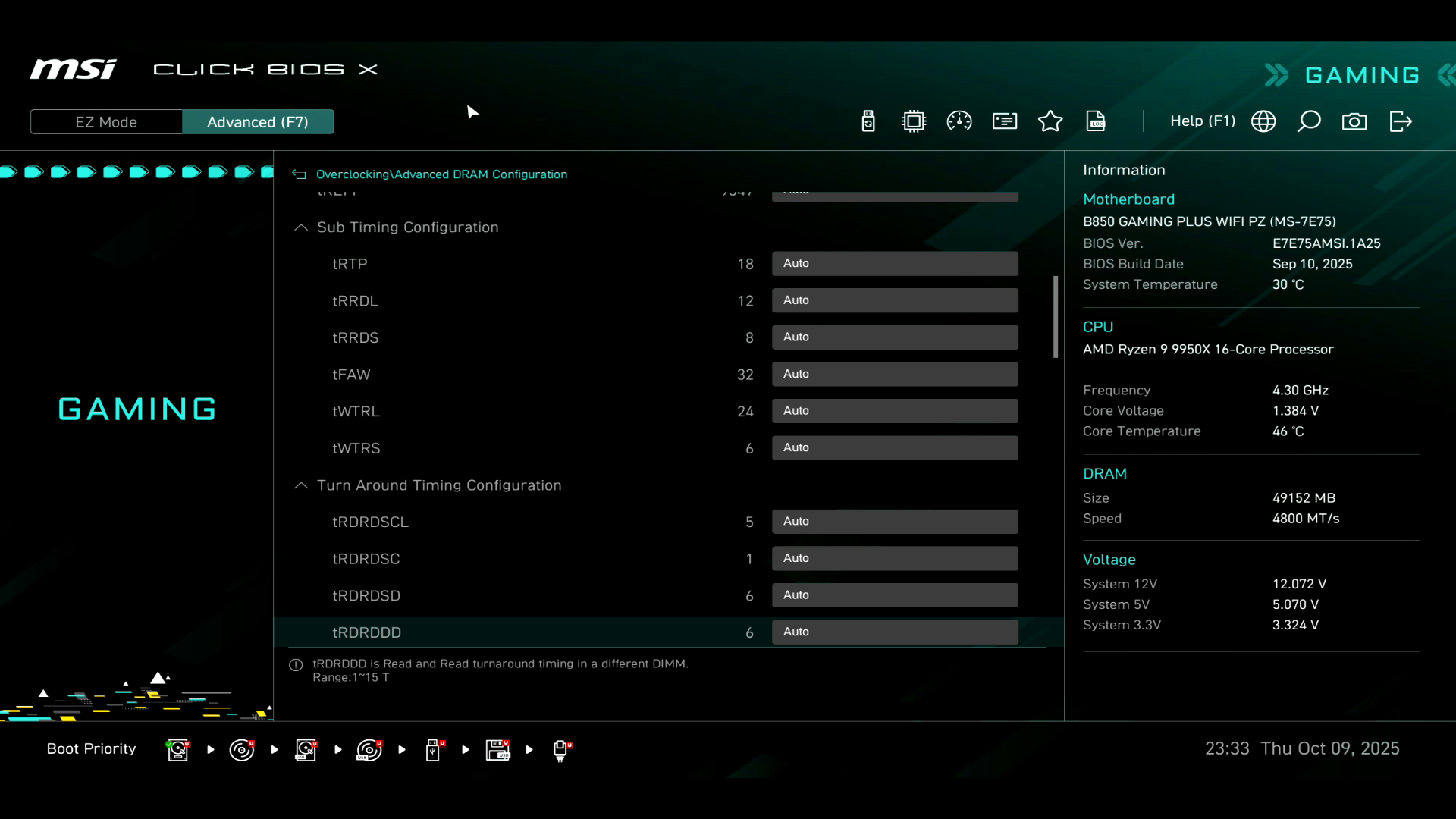The image size is (1456, 819).
Task: Change language with the globe icon
Action: [x=1263, y=121]
